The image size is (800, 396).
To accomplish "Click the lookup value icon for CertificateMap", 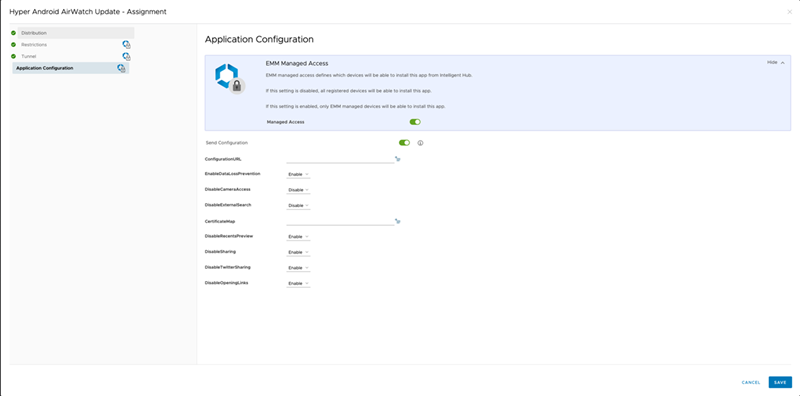I will tap(398, 221).
